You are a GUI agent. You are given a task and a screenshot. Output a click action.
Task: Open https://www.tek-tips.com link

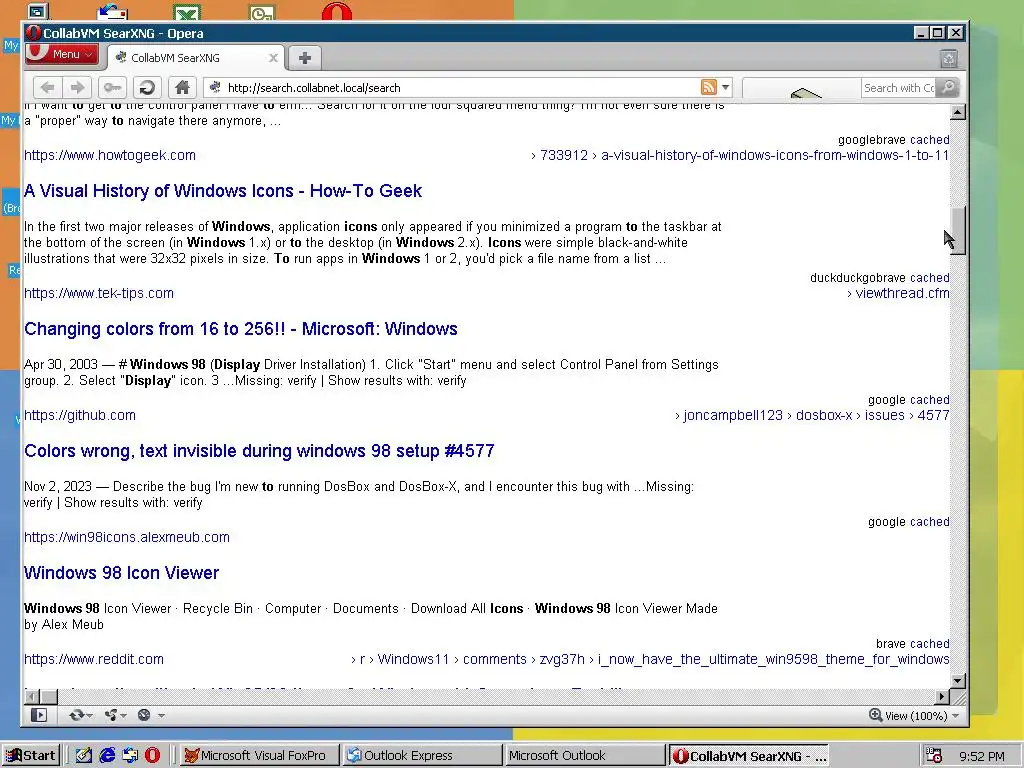(99, 293)
